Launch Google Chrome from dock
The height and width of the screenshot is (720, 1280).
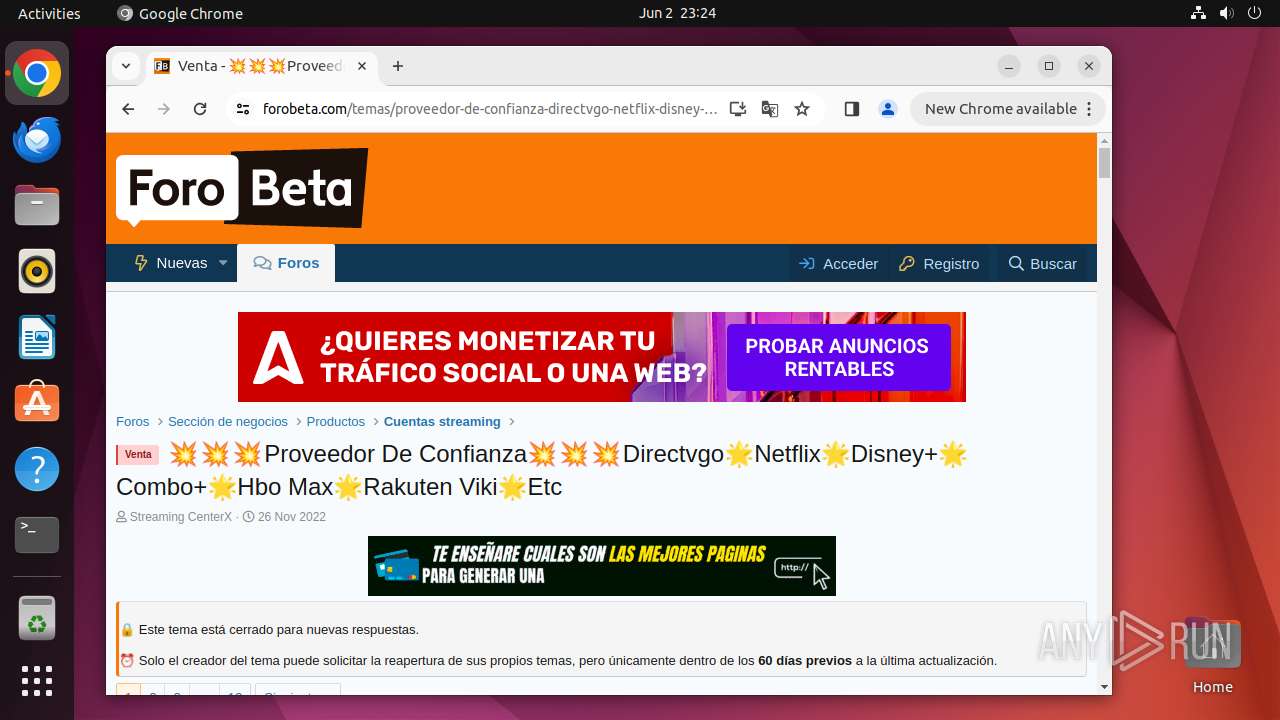pos(37,73)
